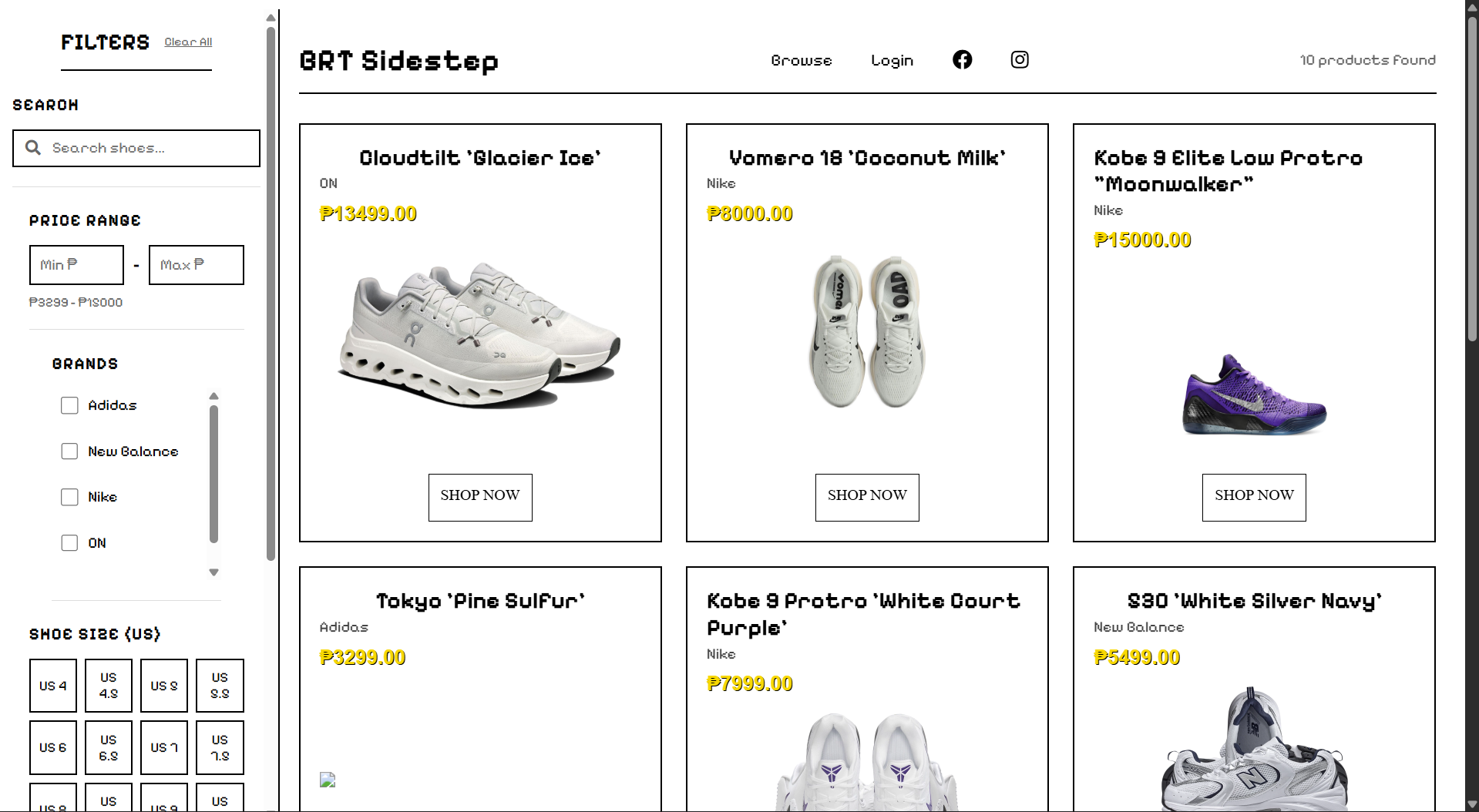Click the Min price input field
This screenshot has height=812, width=1479.
coord(76,264)
